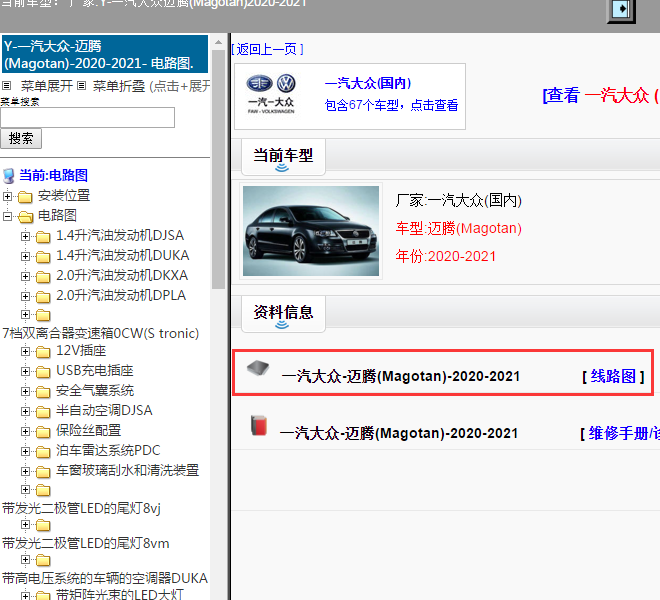Expand the 安装位置 tree node

tap(7, 196)
